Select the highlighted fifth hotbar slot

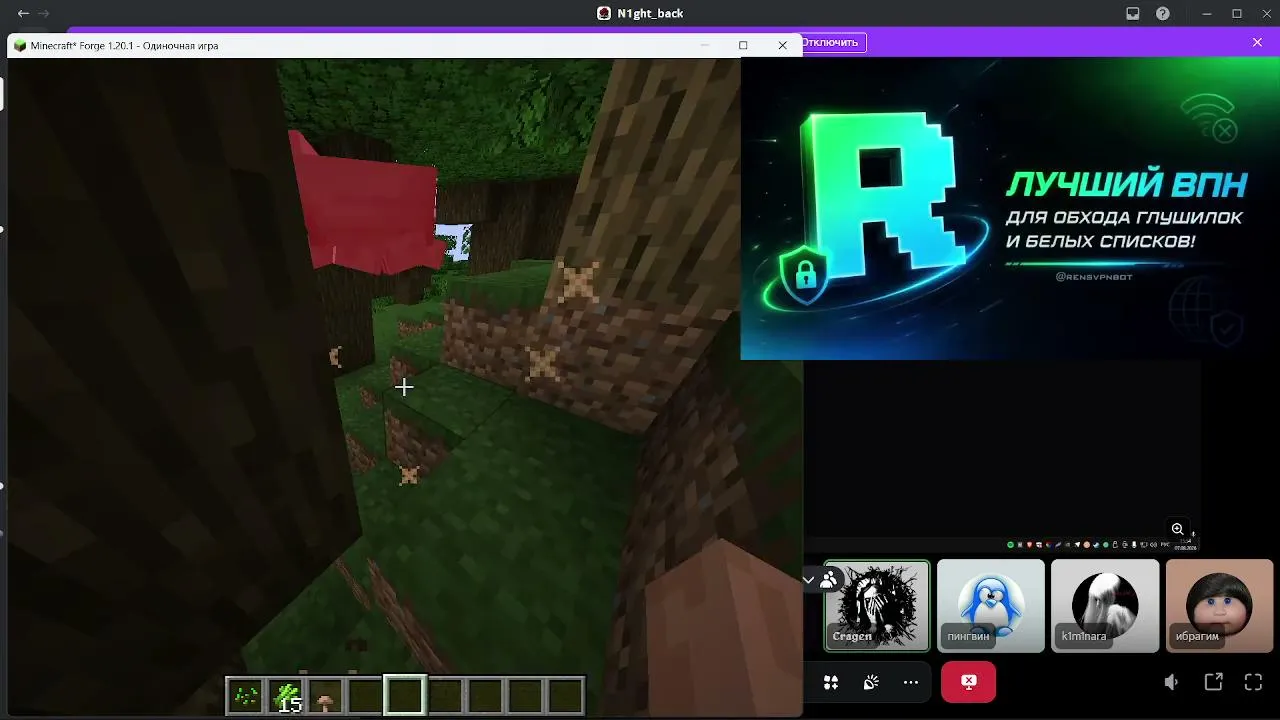click(405, 696)
